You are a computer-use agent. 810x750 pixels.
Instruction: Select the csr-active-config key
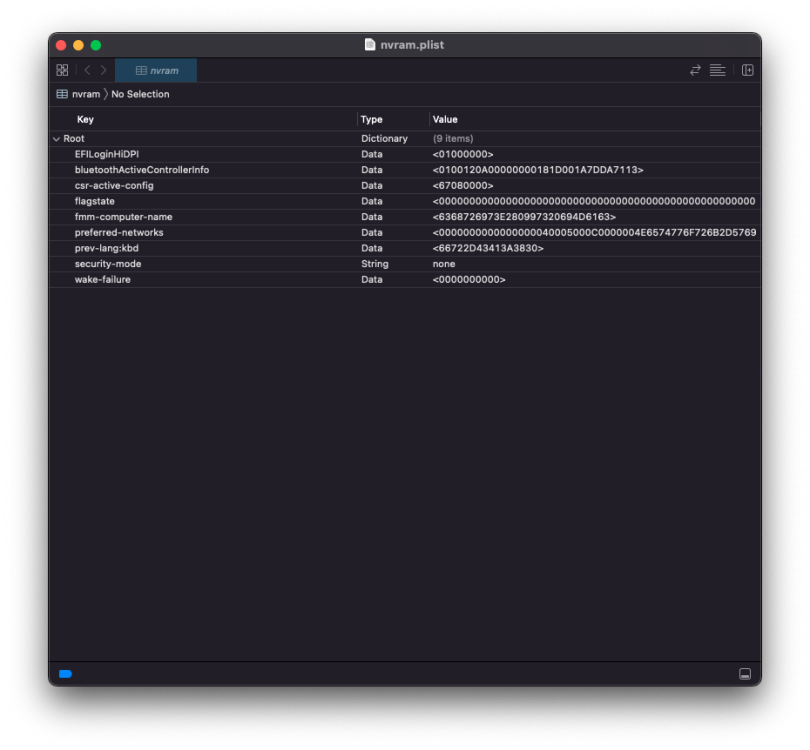tap(114, 185)
